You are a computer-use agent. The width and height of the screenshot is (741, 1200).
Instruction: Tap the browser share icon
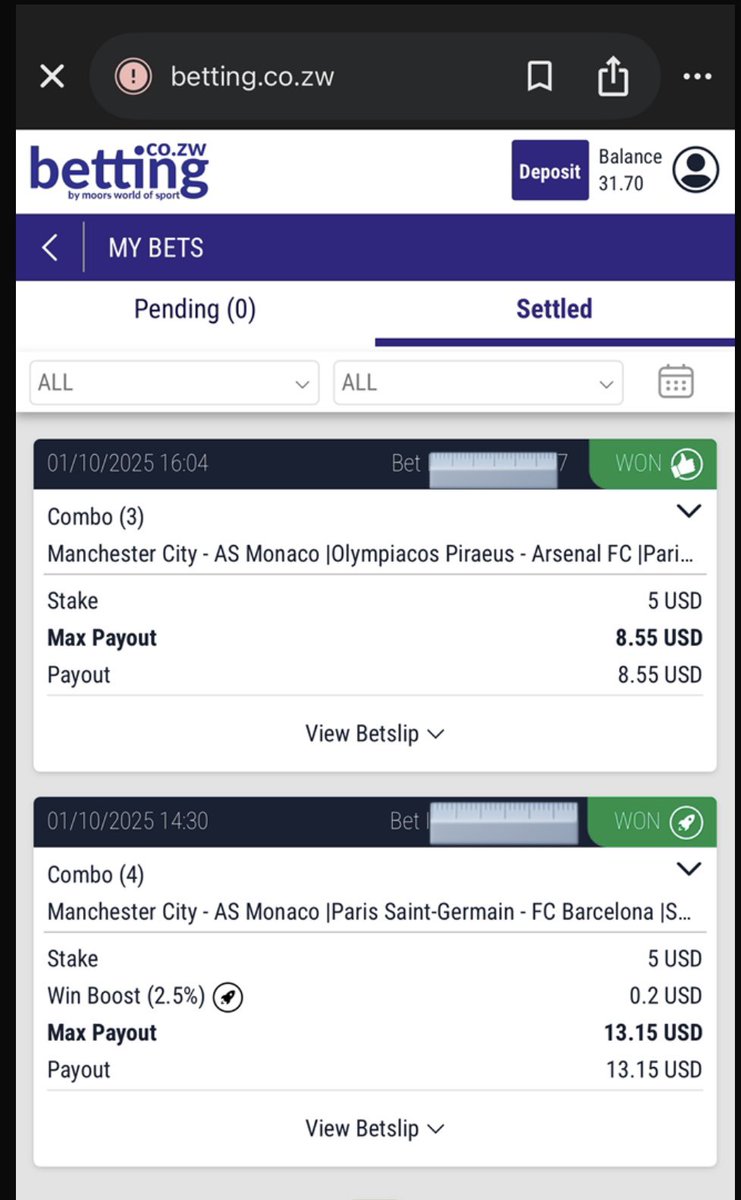tap(613, 76)
